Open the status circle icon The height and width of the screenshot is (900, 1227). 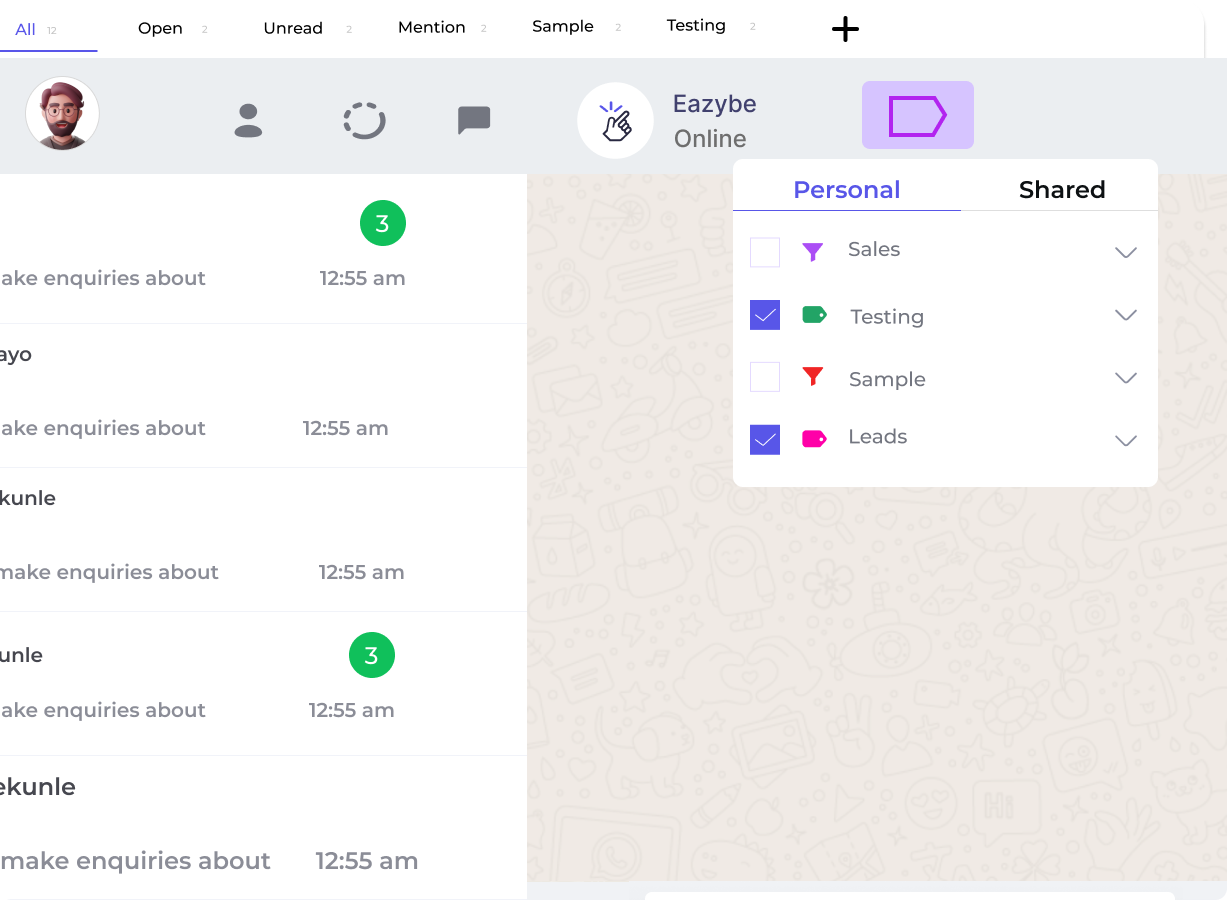click(x=364, y=120)
